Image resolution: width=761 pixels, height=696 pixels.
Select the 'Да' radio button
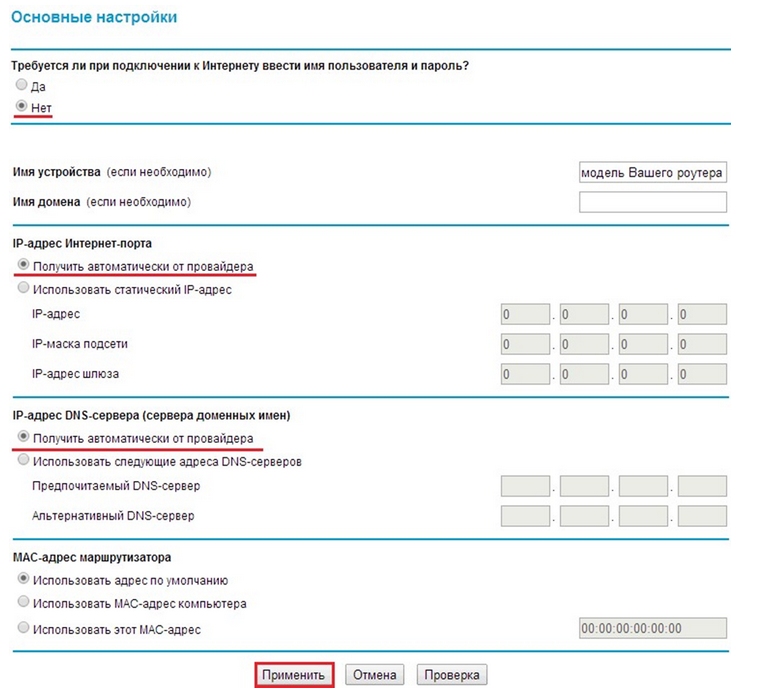click(x=22, y=86)
